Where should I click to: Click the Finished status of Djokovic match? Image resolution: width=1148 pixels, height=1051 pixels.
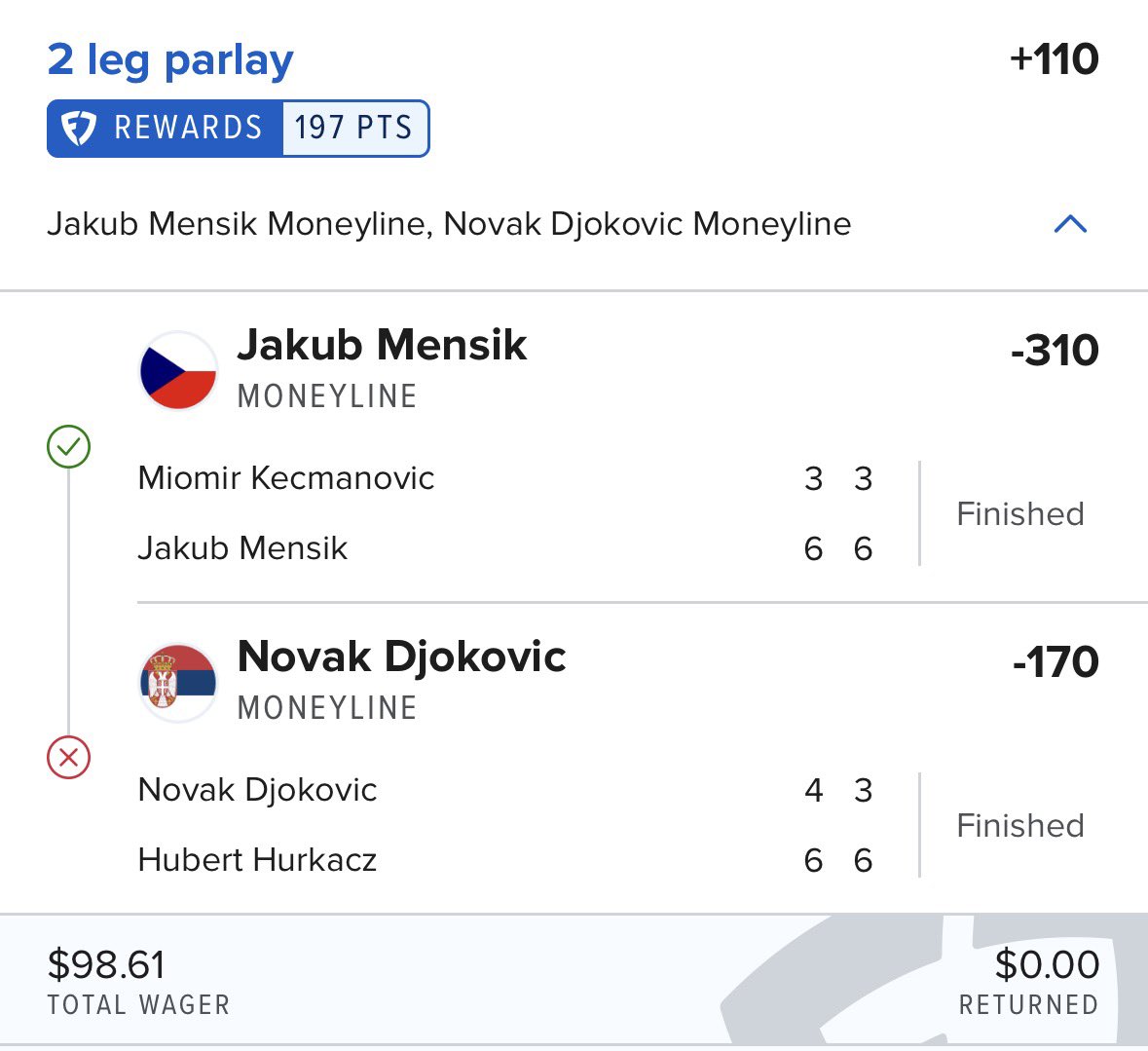[x=1019, y=825]
